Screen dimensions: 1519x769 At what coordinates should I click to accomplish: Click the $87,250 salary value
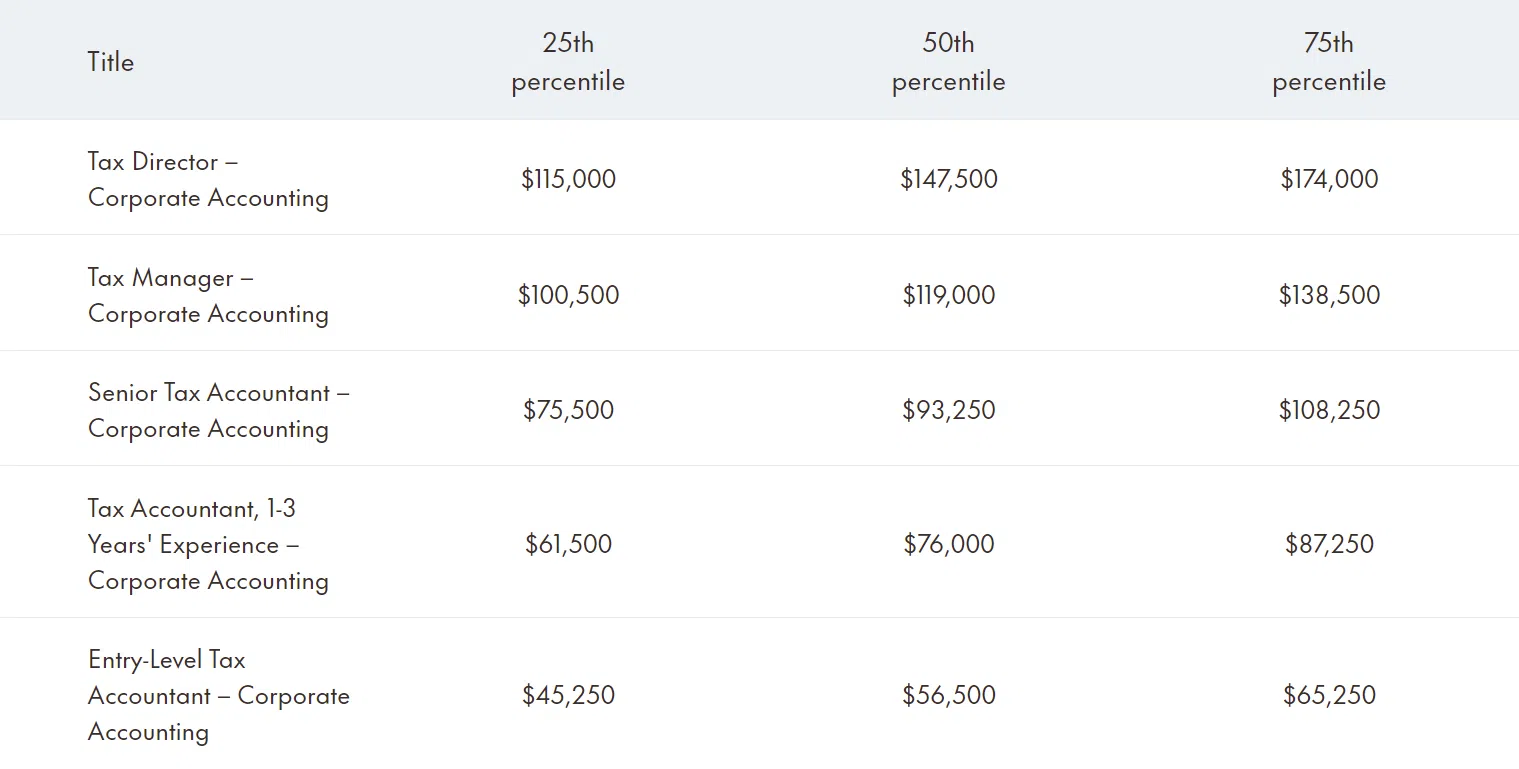pos(1329,545)
